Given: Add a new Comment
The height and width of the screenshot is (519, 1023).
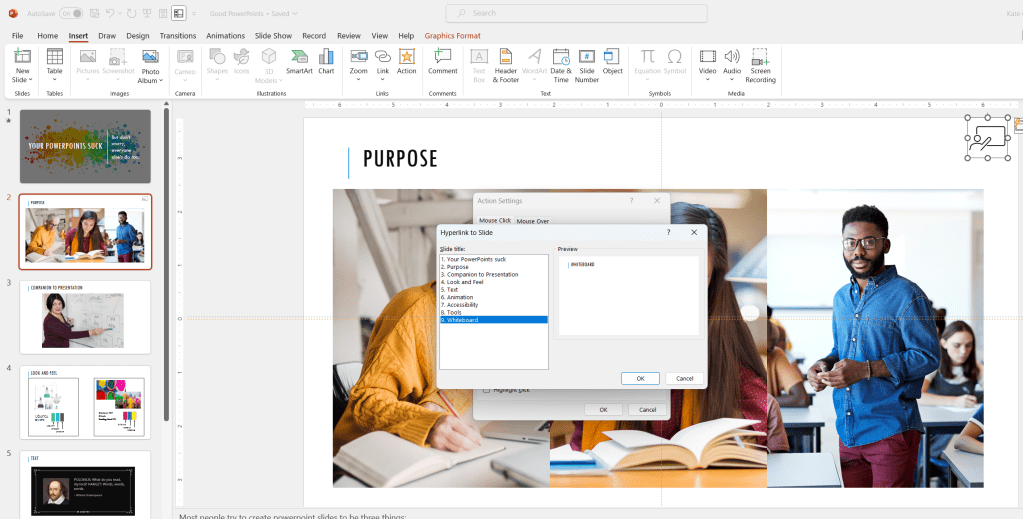Looking at the screenshot, I should pyautogui.click(x=442, y=62).
